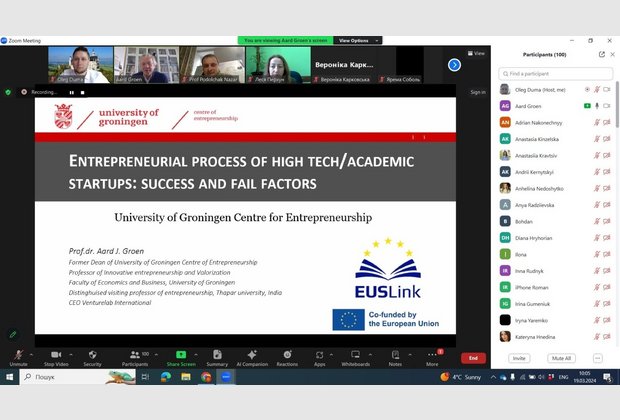The image size is (620, 420).
Task: Click the green encryption shield icon
Action: point(8,92)
